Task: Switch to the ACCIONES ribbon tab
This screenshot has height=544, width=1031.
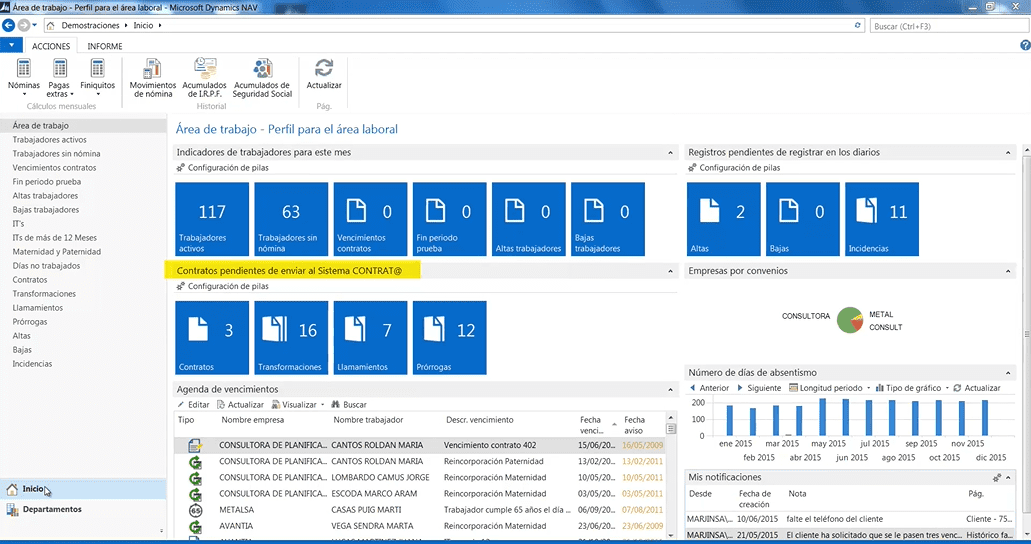Action: (51, 46)
